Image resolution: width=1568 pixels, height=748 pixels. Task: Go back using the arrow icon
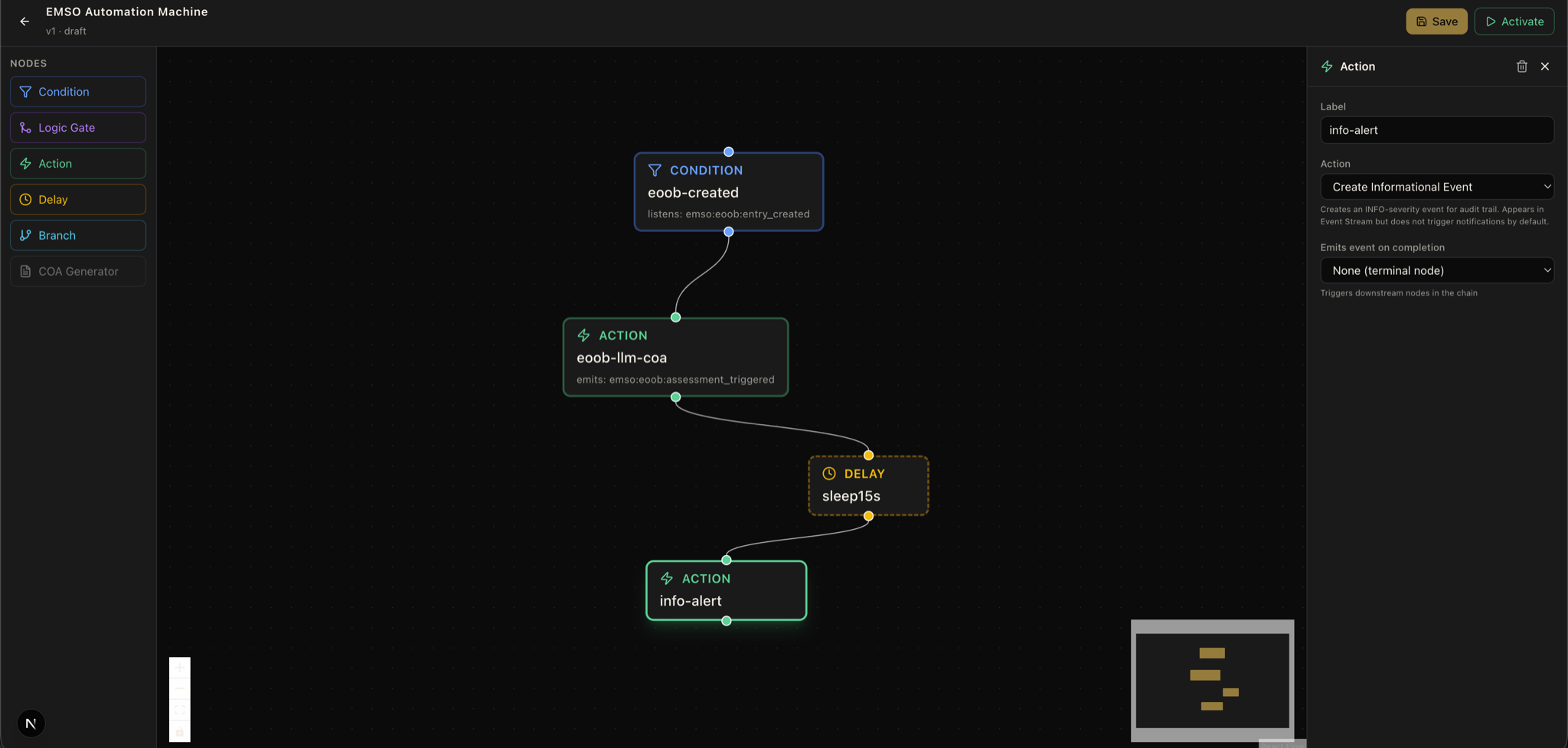pyautogui.click(x=24, y=21)
